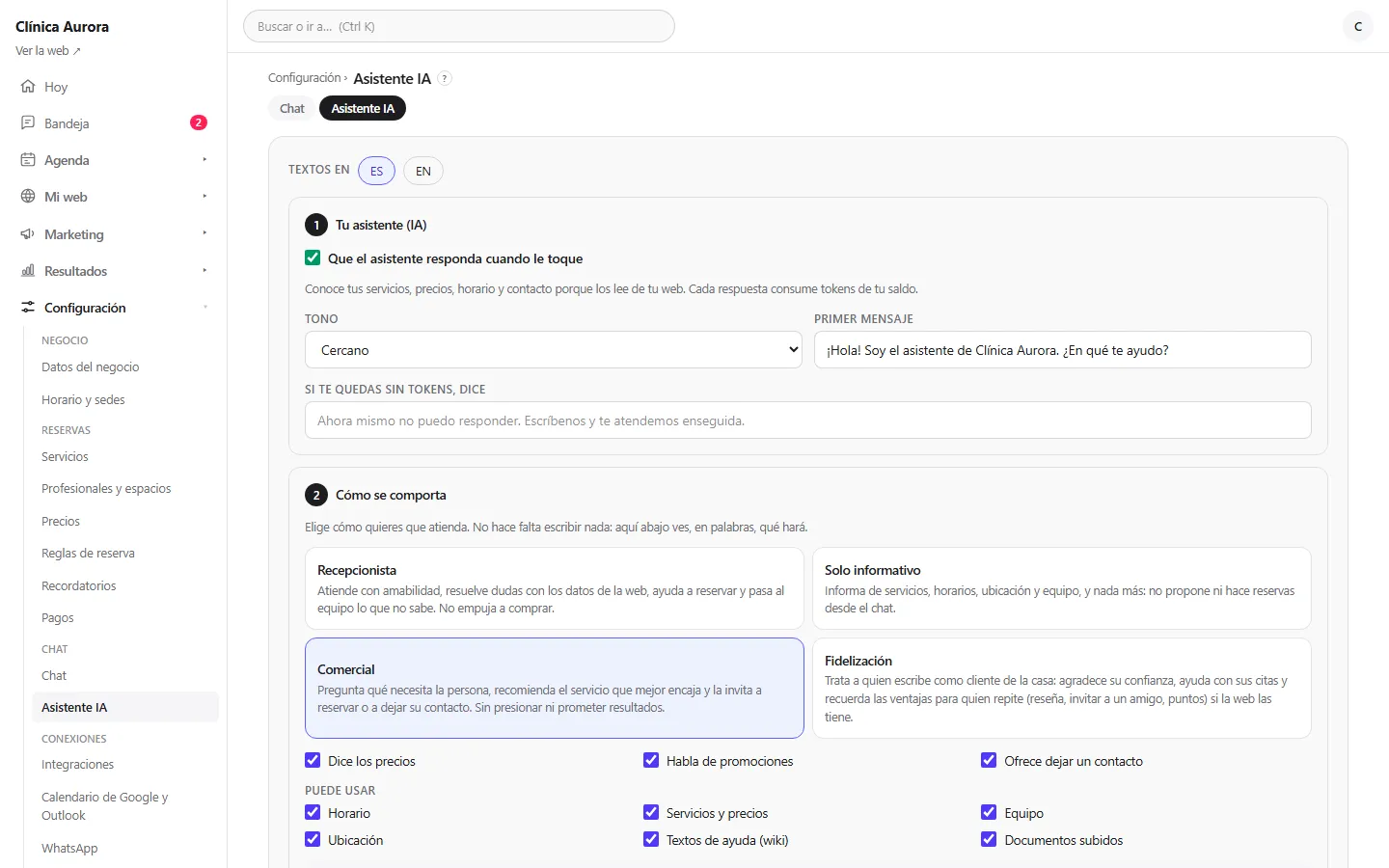The image size is (1389, 868).
Task: Switch texts to EN language
Action: (x=423, y=171)
